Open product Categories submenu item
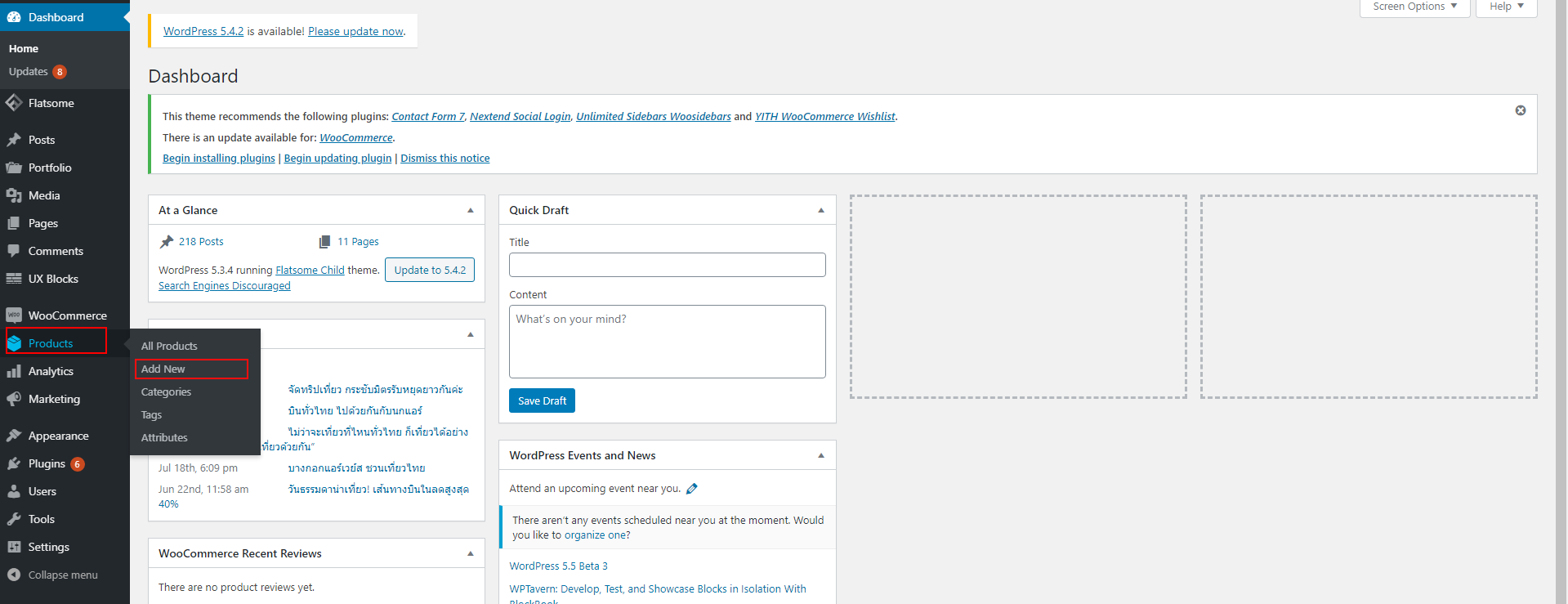1568x604 pixels. pyautogui.click(x=166, y=391)
